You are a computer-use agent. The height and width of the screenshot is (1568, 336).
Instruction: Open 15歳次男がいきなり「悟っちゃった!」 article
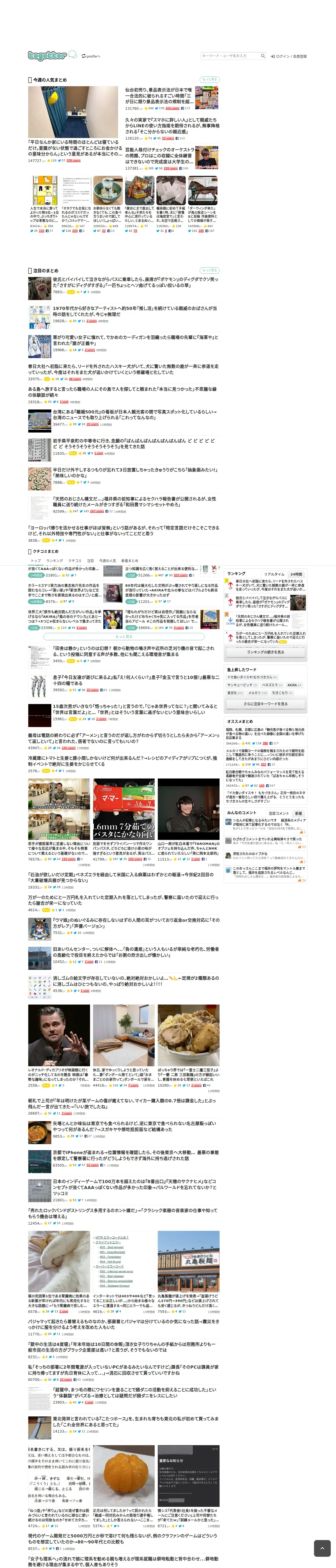pyautogui.click(x=135, y=709)
